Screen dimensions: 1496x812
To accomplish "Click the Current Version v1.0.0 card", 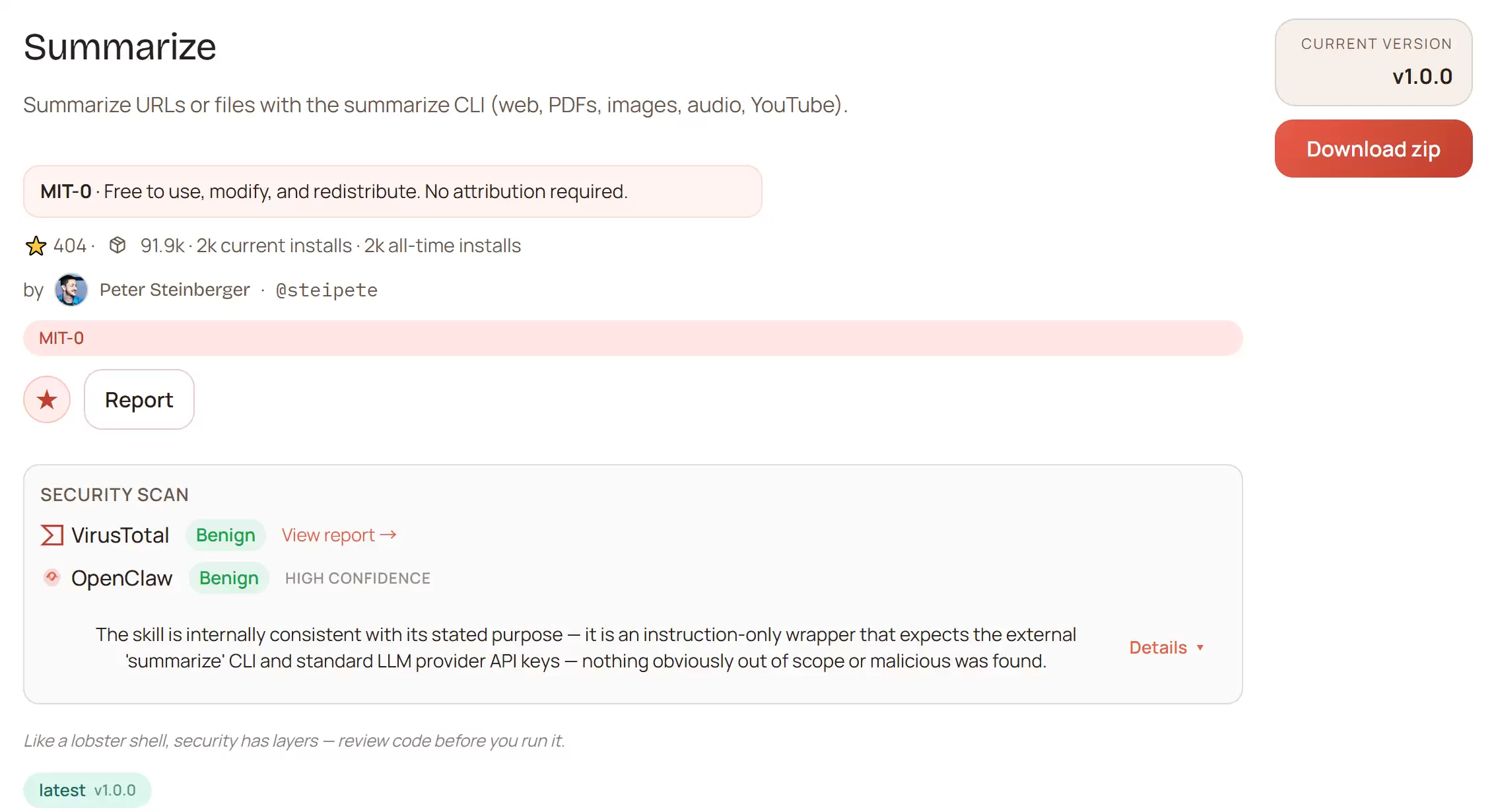I will [x=1373, y=62].
